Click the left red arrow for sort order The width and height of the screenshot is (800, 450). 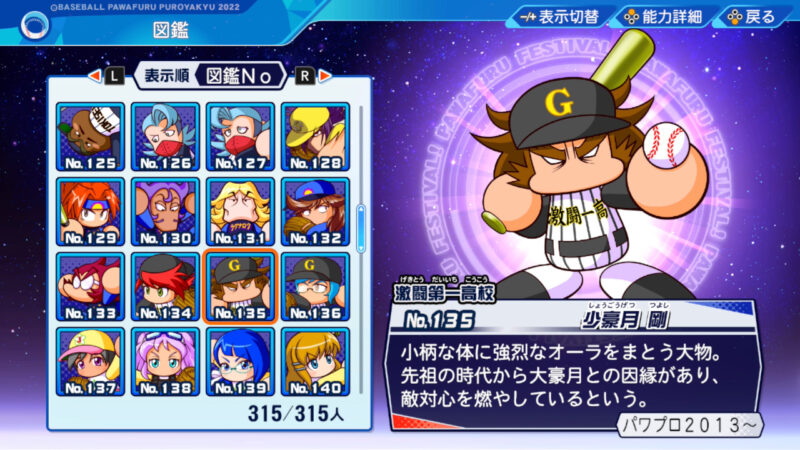click(x=94, y=76)
